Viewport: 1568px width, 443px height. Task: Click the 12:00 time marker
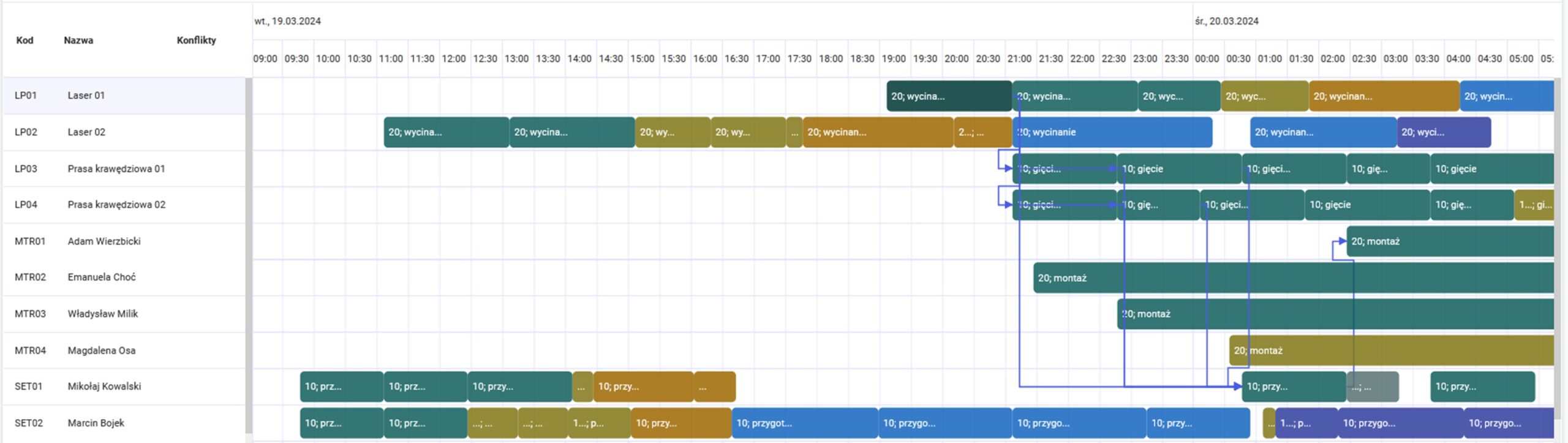[454, 59]
